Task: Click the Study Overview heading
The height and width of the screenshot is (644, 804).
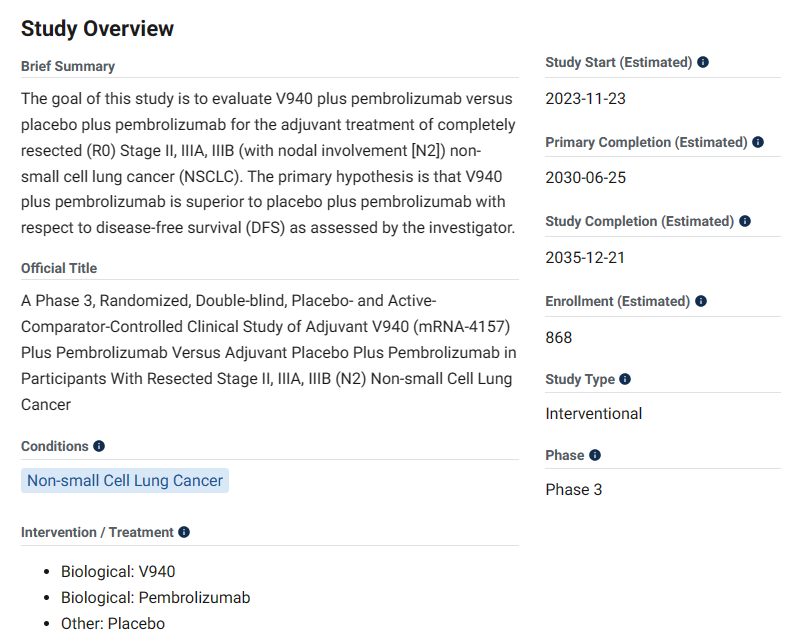Action: point(97,29)
